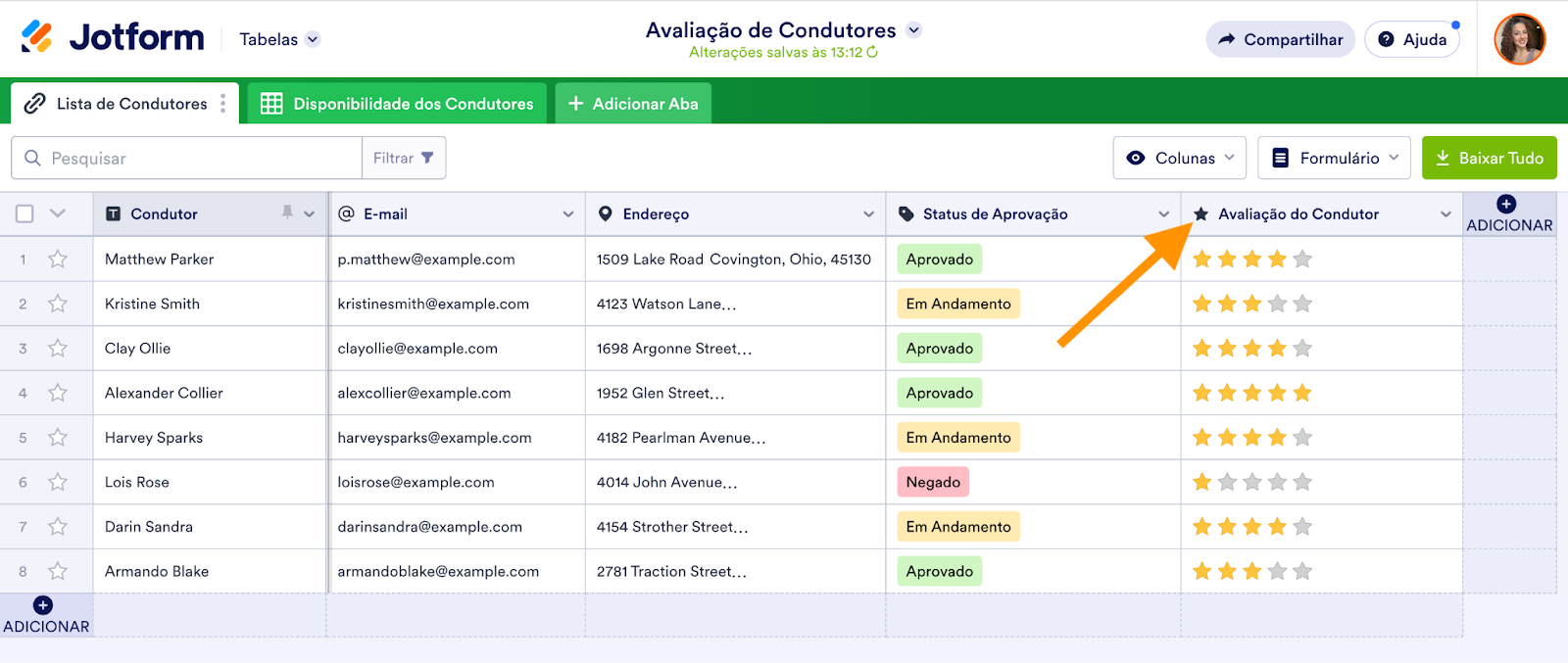Click the refresh icon next to saved changes

[x=872, y=52]
